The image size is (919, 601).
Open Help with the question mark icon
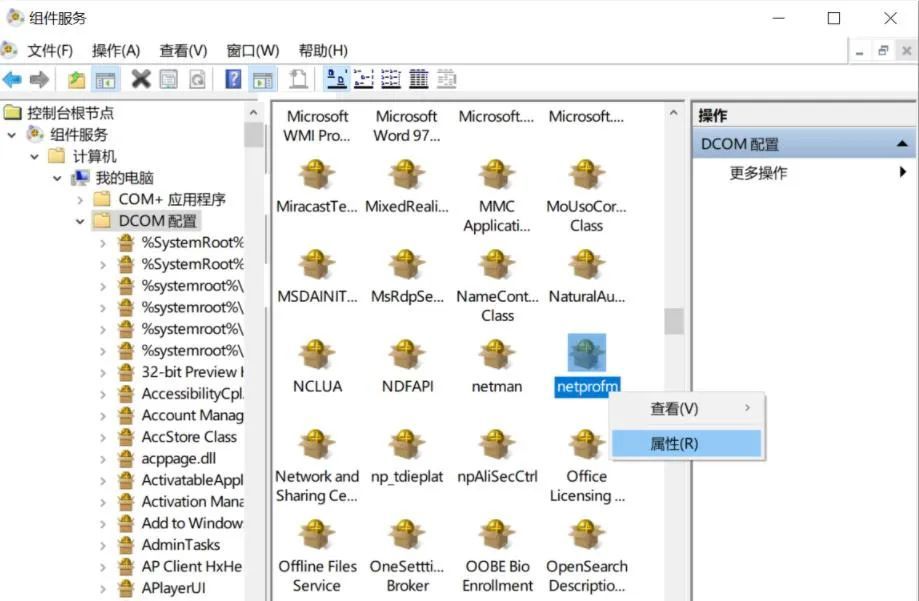[x=233, y=79]
